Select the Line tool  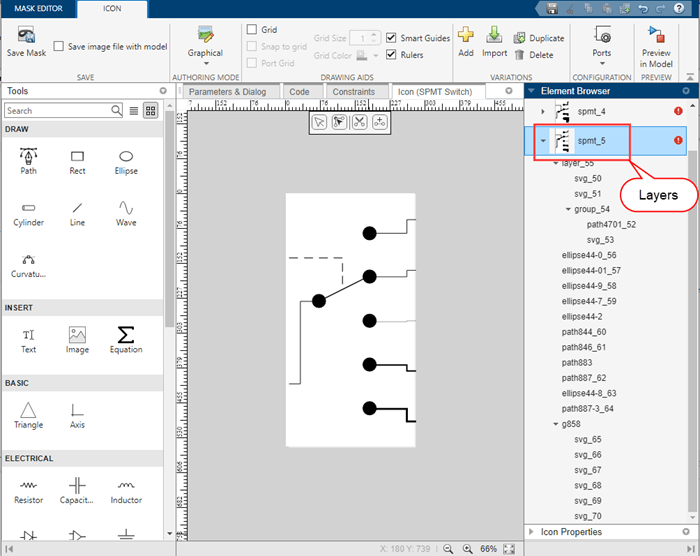77,214
